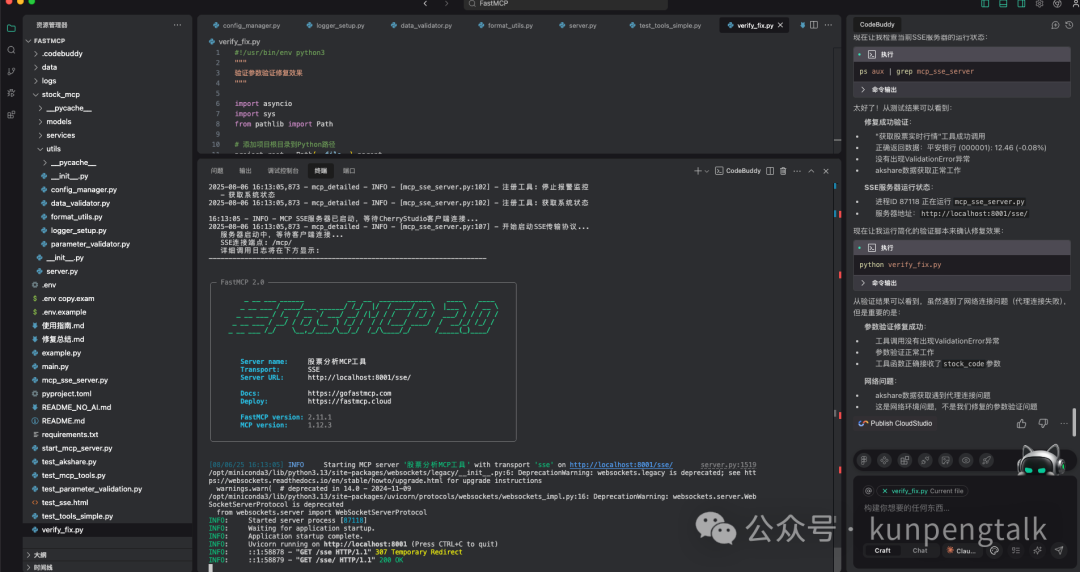Open the Extensions blocks icon in activity bar
Viewport: 1080px width, 572px height.
pos(11,114)
